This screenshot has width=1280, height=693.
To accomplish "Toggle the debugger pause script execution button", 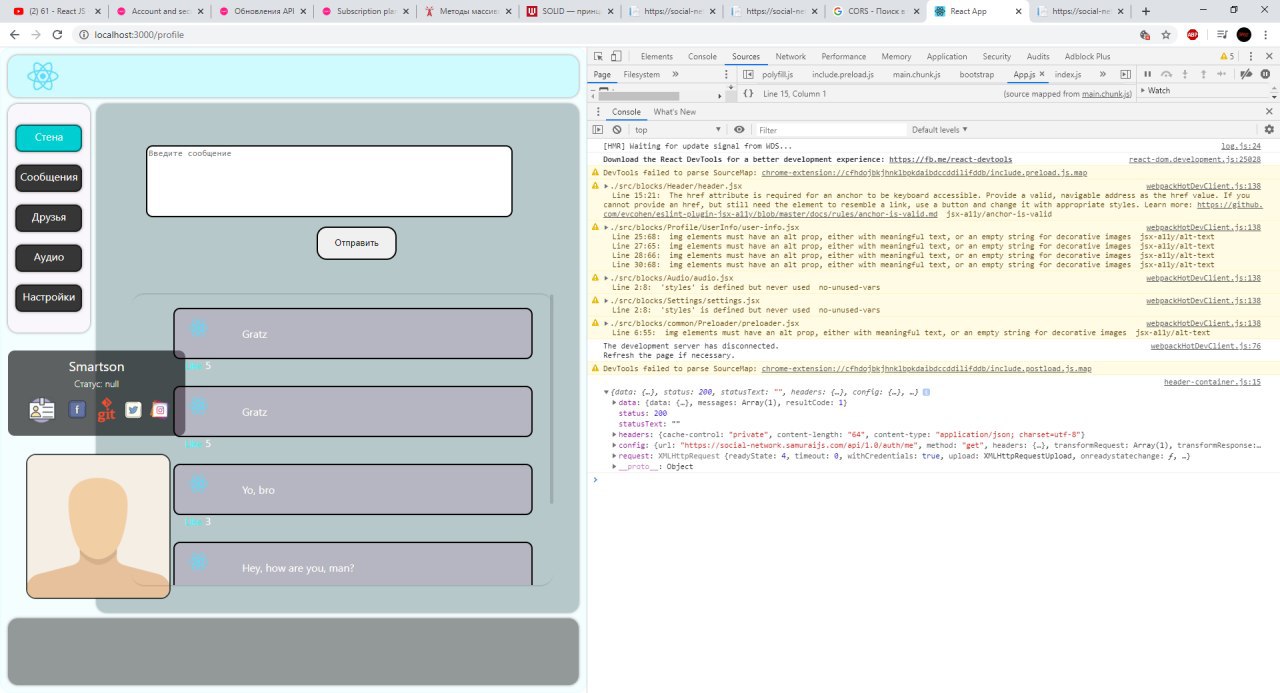I will click(1147, 74).
